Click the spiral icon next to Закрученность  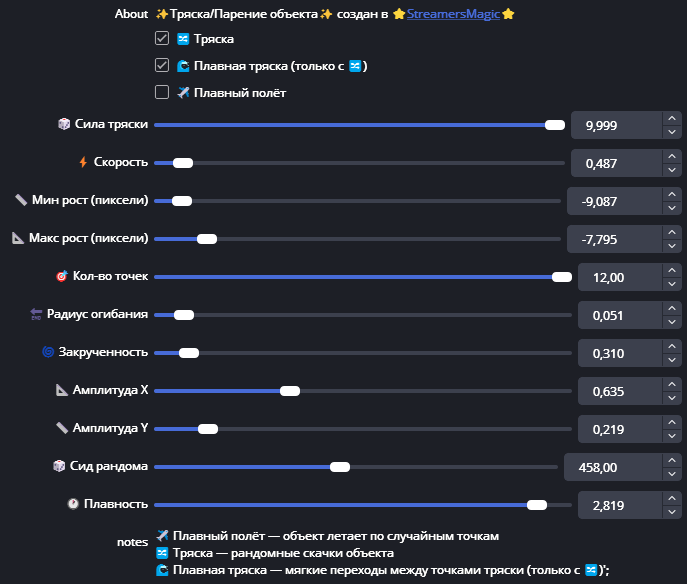pyautogui.click(x=48, y=352)
